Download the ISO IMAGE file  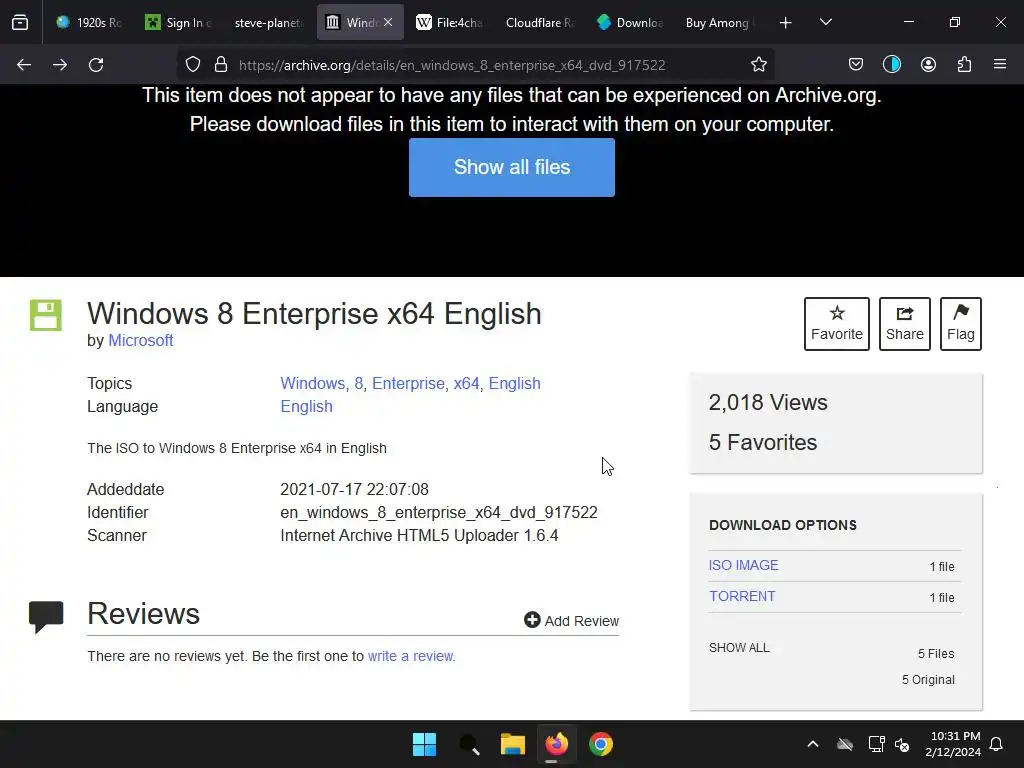743,565
